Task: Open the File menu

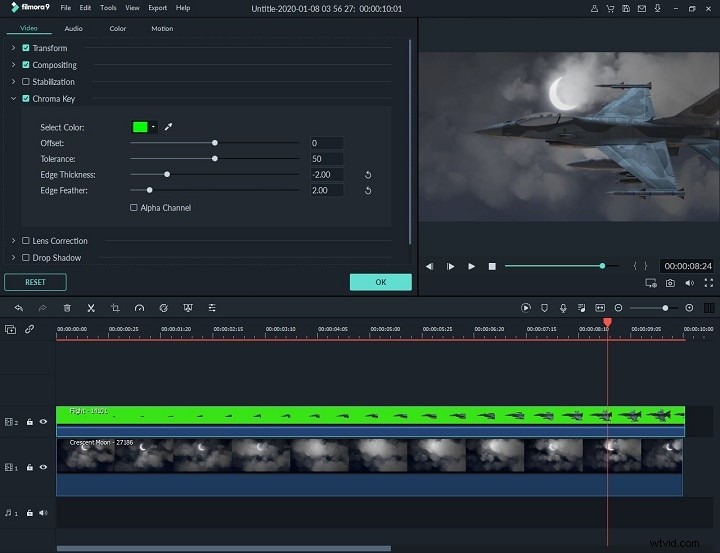Action: (x=66, y=8)
